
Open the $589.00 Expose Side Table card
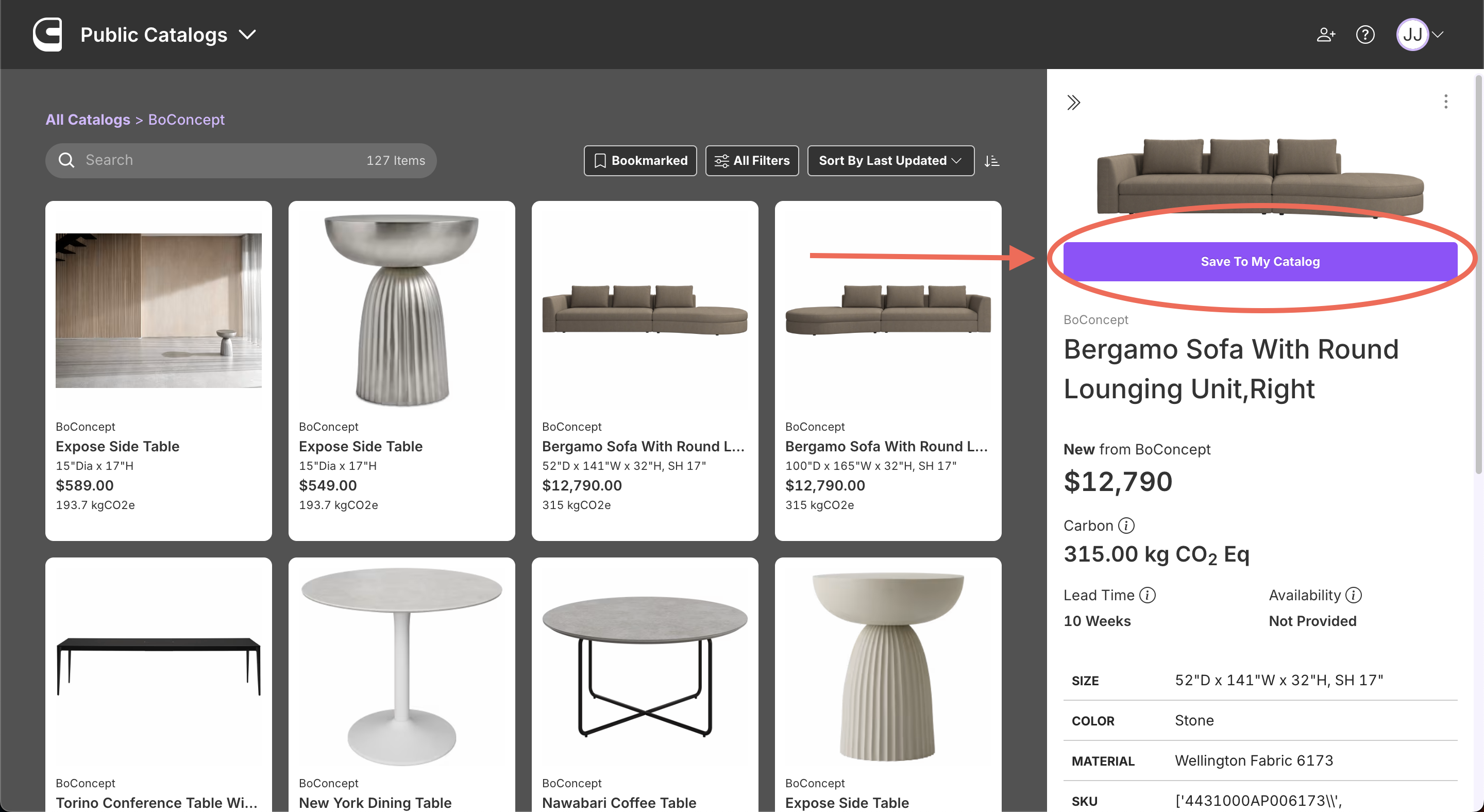[x=158, y=370]
